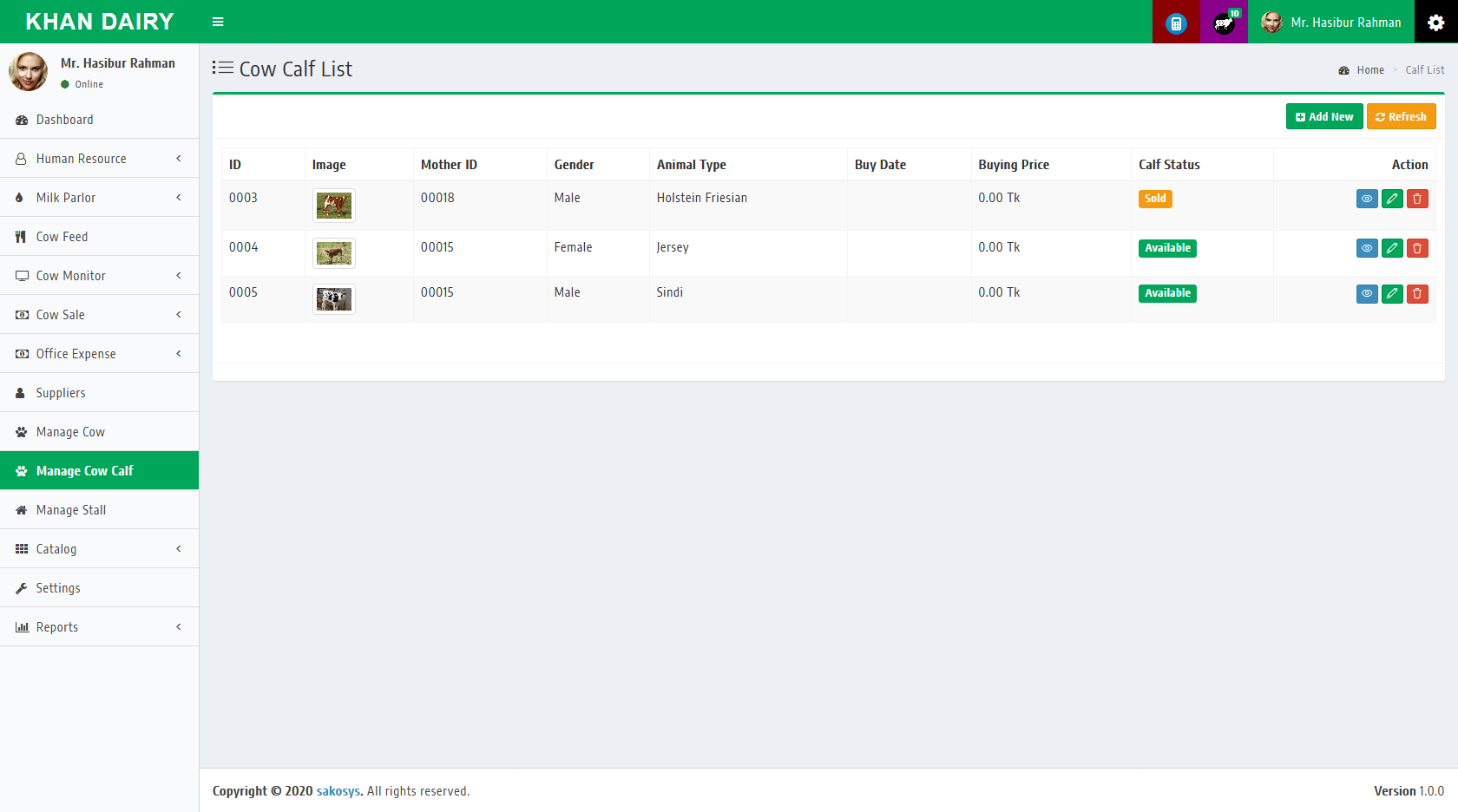View details of calf 0003
The height and width of the screenshot is (812, 1458).
point(1367,199)
